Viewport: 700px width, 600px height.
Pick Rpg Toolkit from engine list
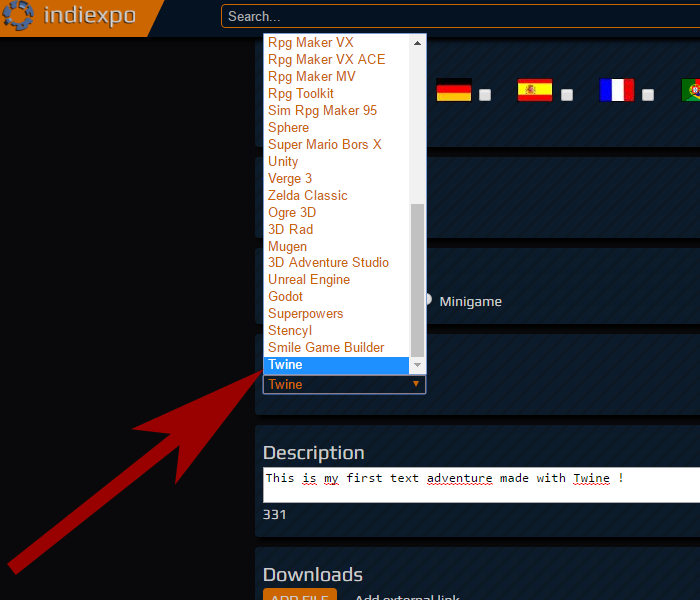(336, 93)
